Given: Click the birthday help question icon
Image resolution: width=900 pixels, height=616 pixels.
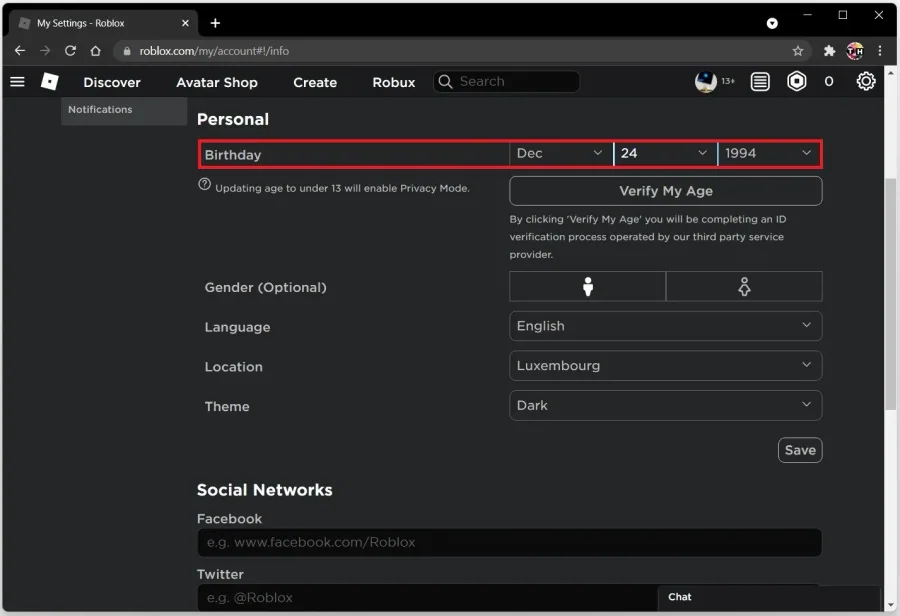Looking at the screenshot, I should [204, 184].
